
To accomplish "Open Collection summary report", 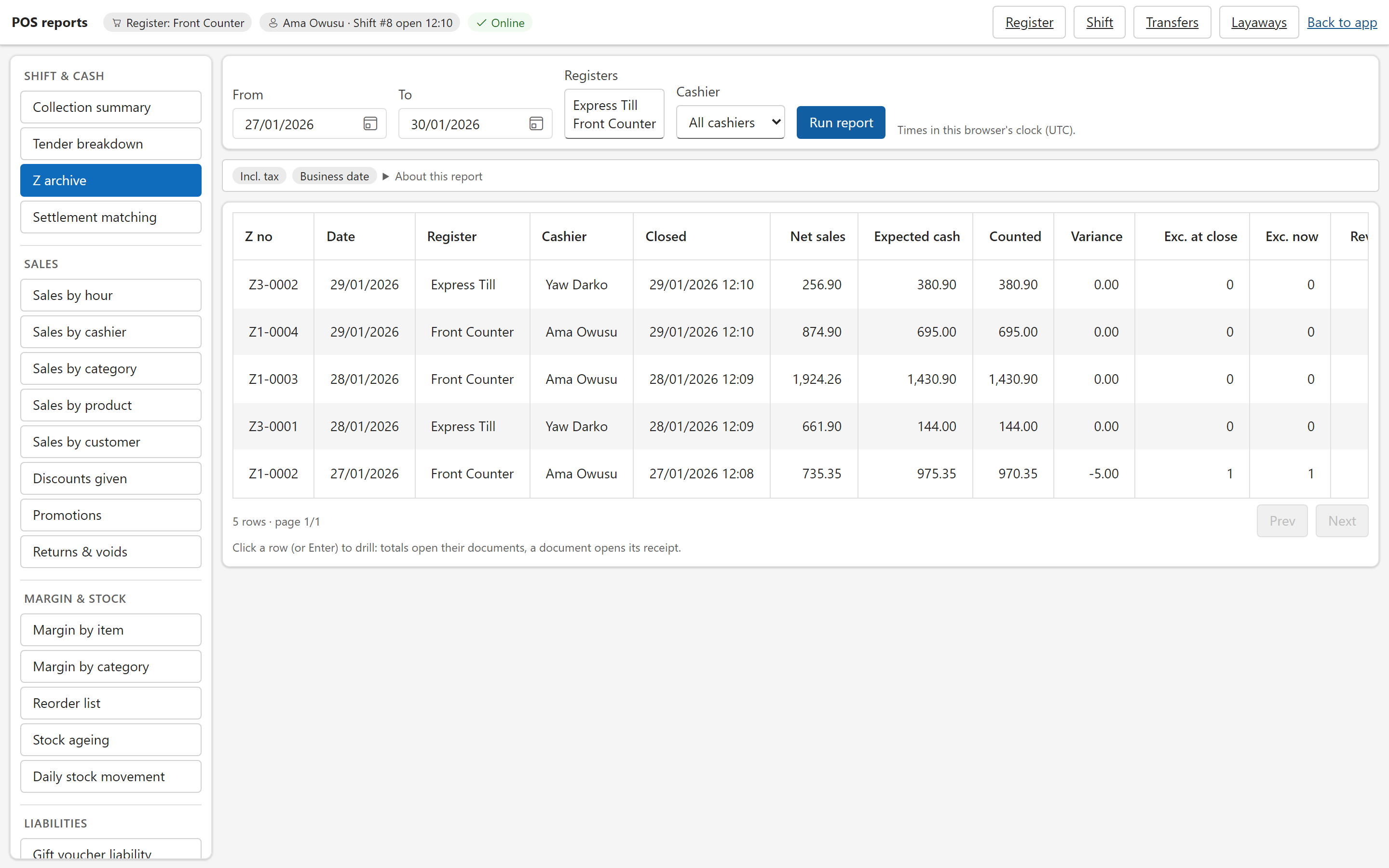I will tap(111, 108).
